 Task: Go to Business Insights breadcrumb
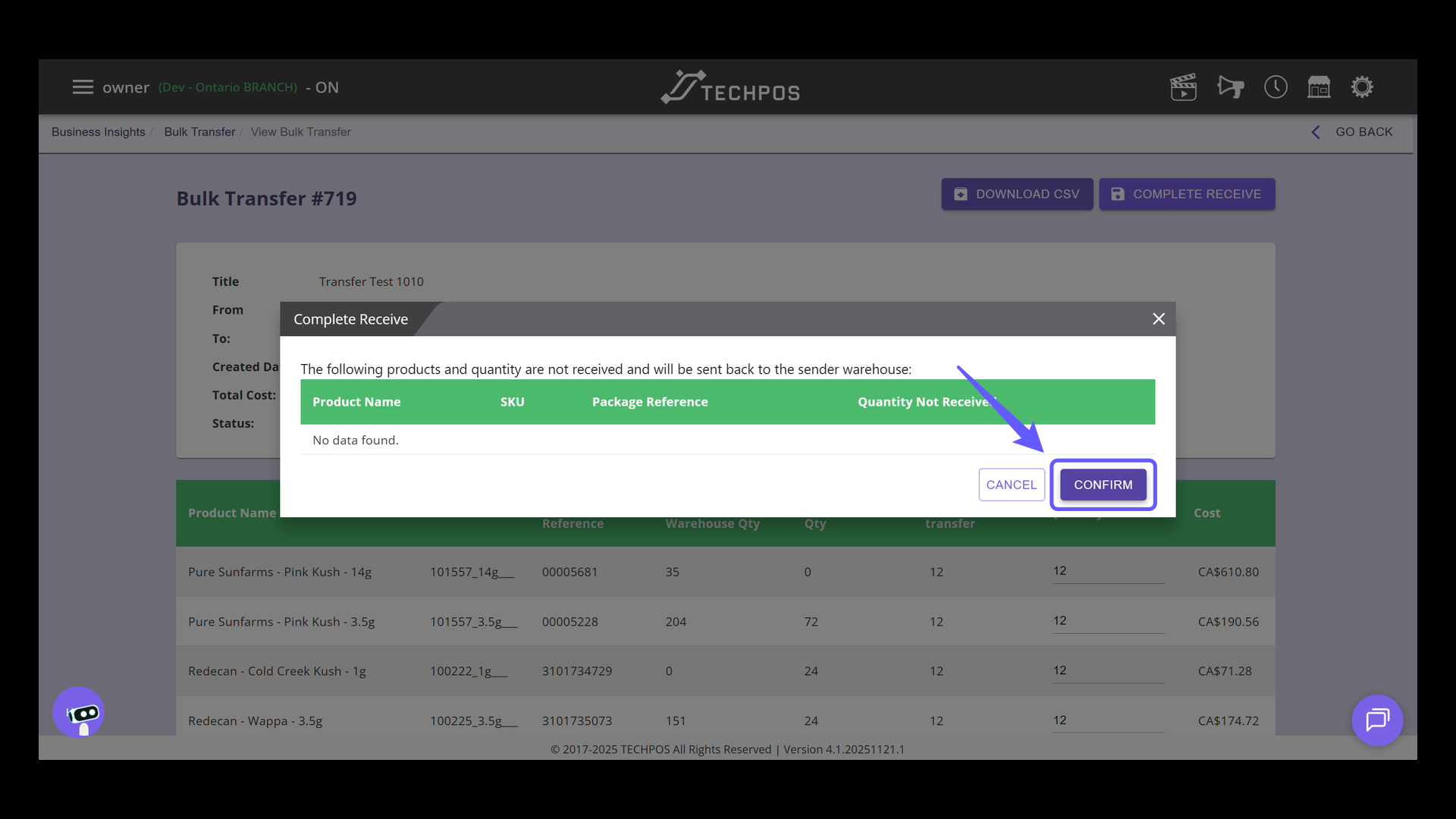[x=99, y=132]
